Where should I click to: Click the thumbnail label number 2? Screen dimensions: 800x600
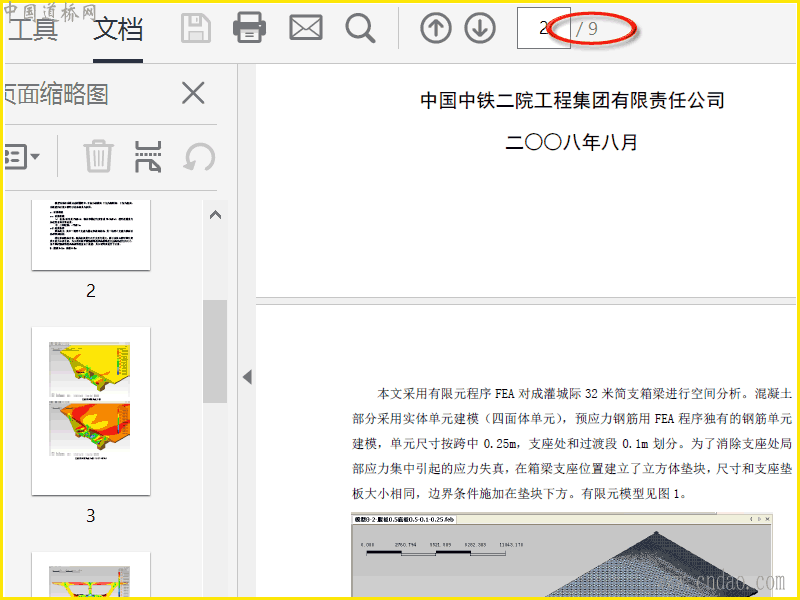tap(90, 291)
